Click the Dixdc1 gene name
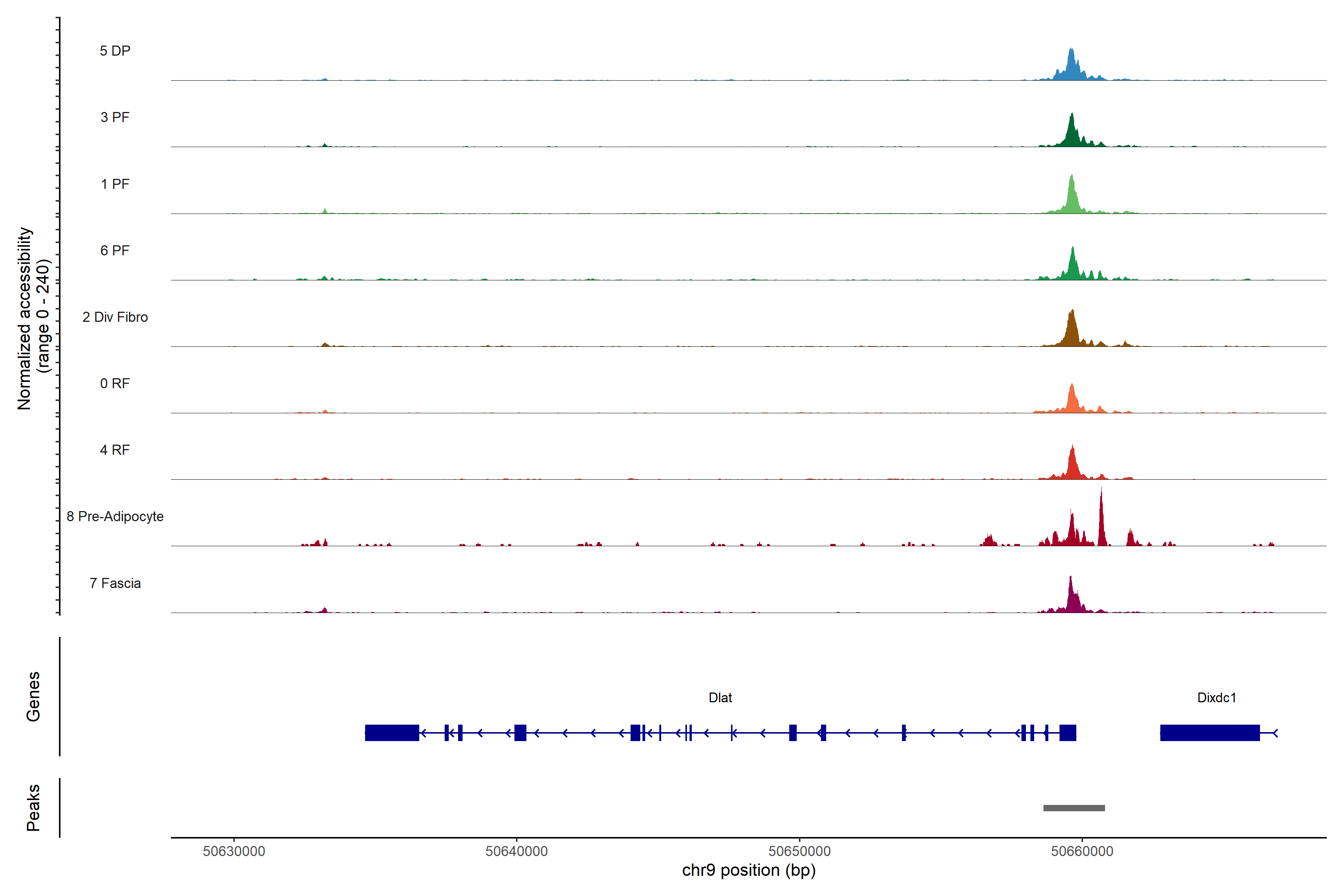The height and width of the screenshot is (896, 1344). tap(1217, 698)
